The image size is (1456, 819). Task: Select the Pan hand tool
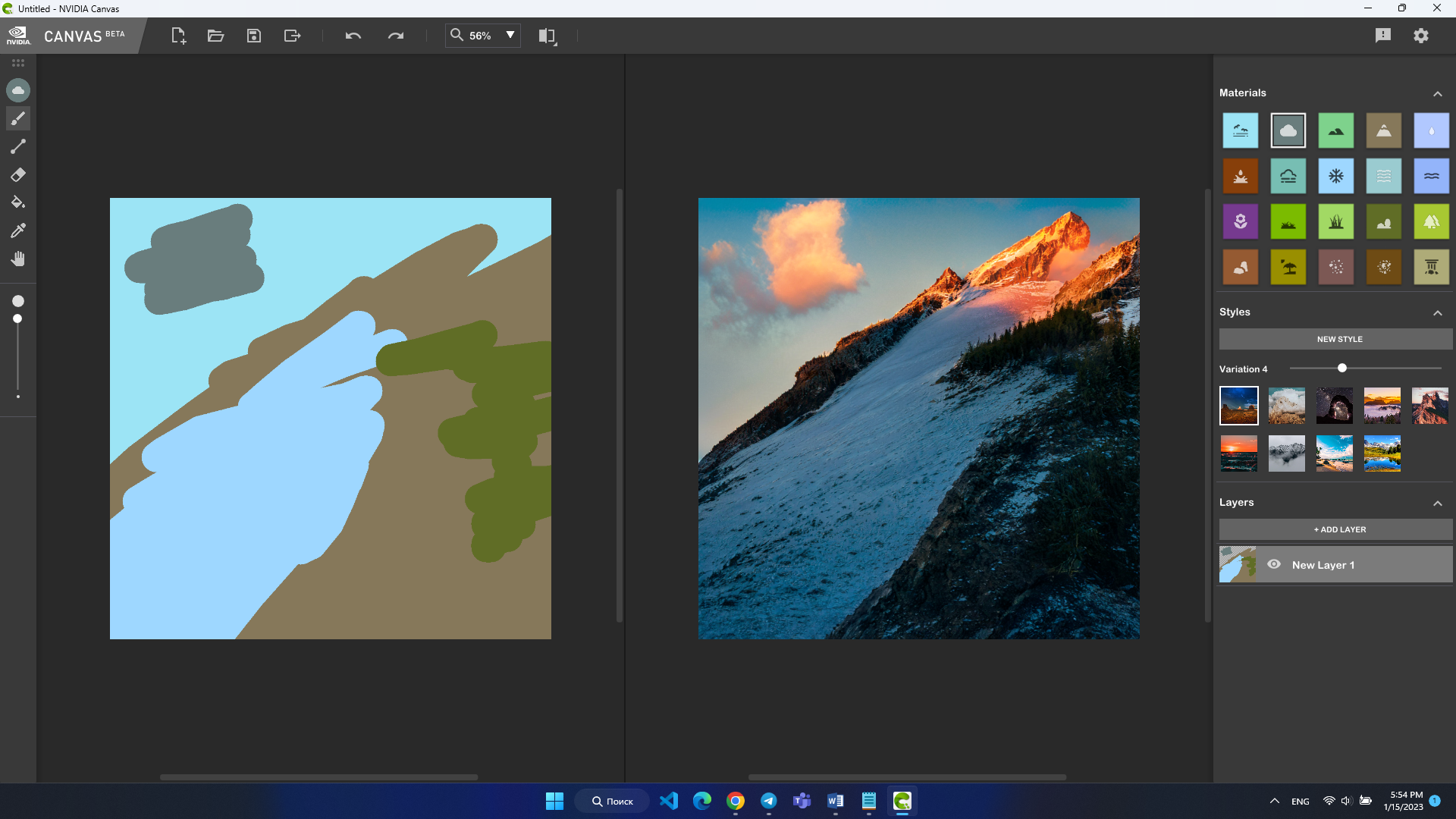[x=18, y=259]
